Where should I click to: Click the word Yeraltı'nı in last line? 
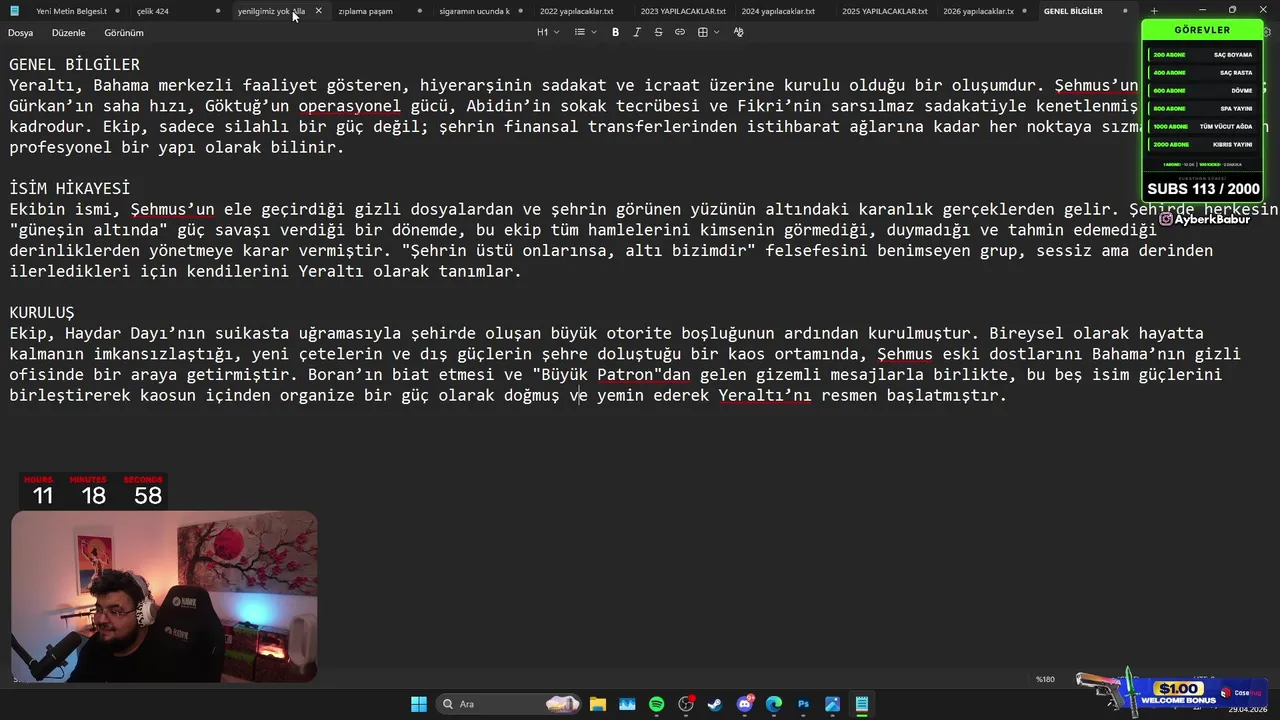pyautogui.click(x=765, y=396)
